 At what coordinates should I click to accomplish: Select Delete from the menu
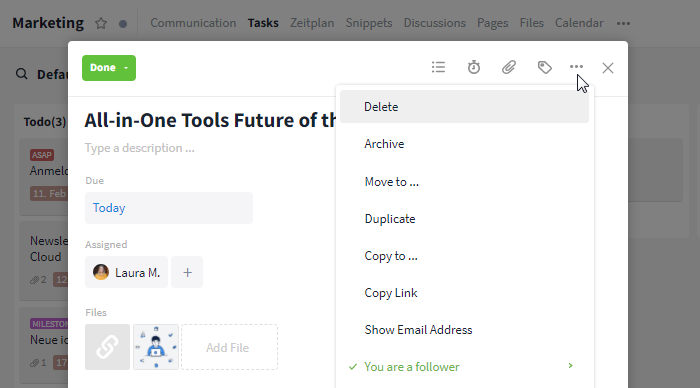(464, 107)
